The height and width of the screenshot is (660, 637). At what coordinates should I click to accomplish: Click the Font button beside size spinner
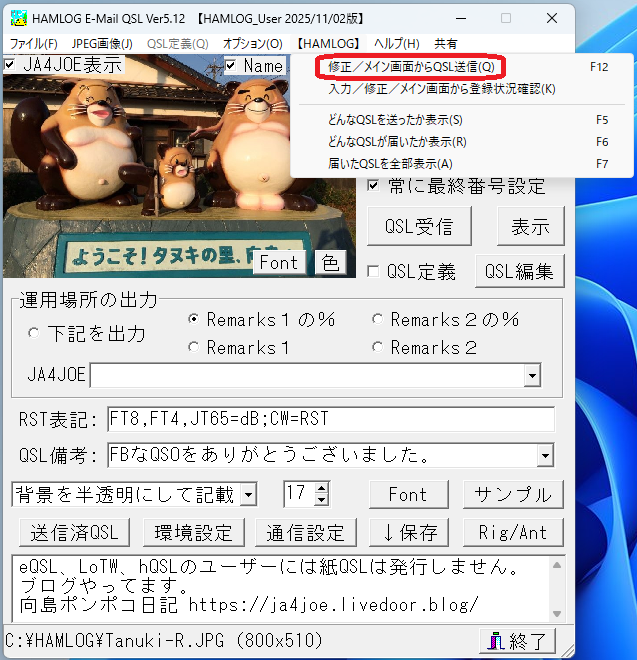(409, 494)
